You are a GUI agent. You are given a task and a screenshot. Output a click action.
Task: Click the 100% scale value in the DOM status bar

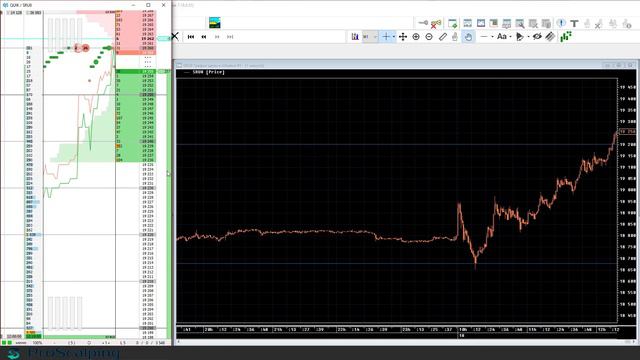click(37, 343)
